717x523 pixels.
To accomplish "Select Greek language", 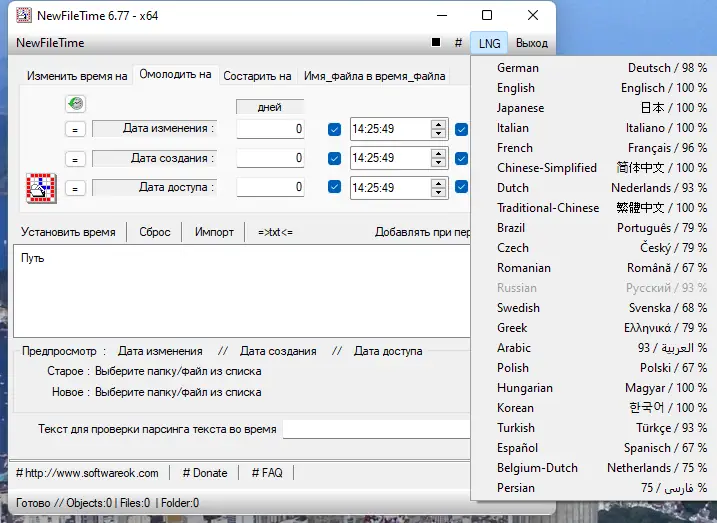I will point(594,328).
